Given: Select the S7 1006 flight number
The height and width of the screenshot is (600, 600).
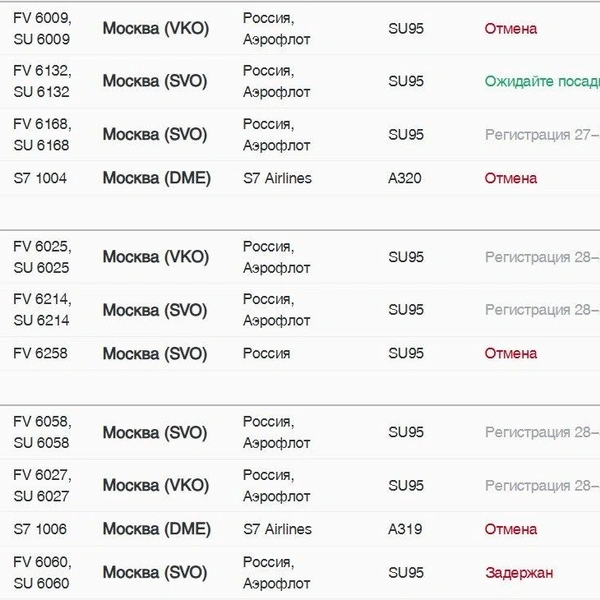Looking at the screenshot, I should click(40, 529).
